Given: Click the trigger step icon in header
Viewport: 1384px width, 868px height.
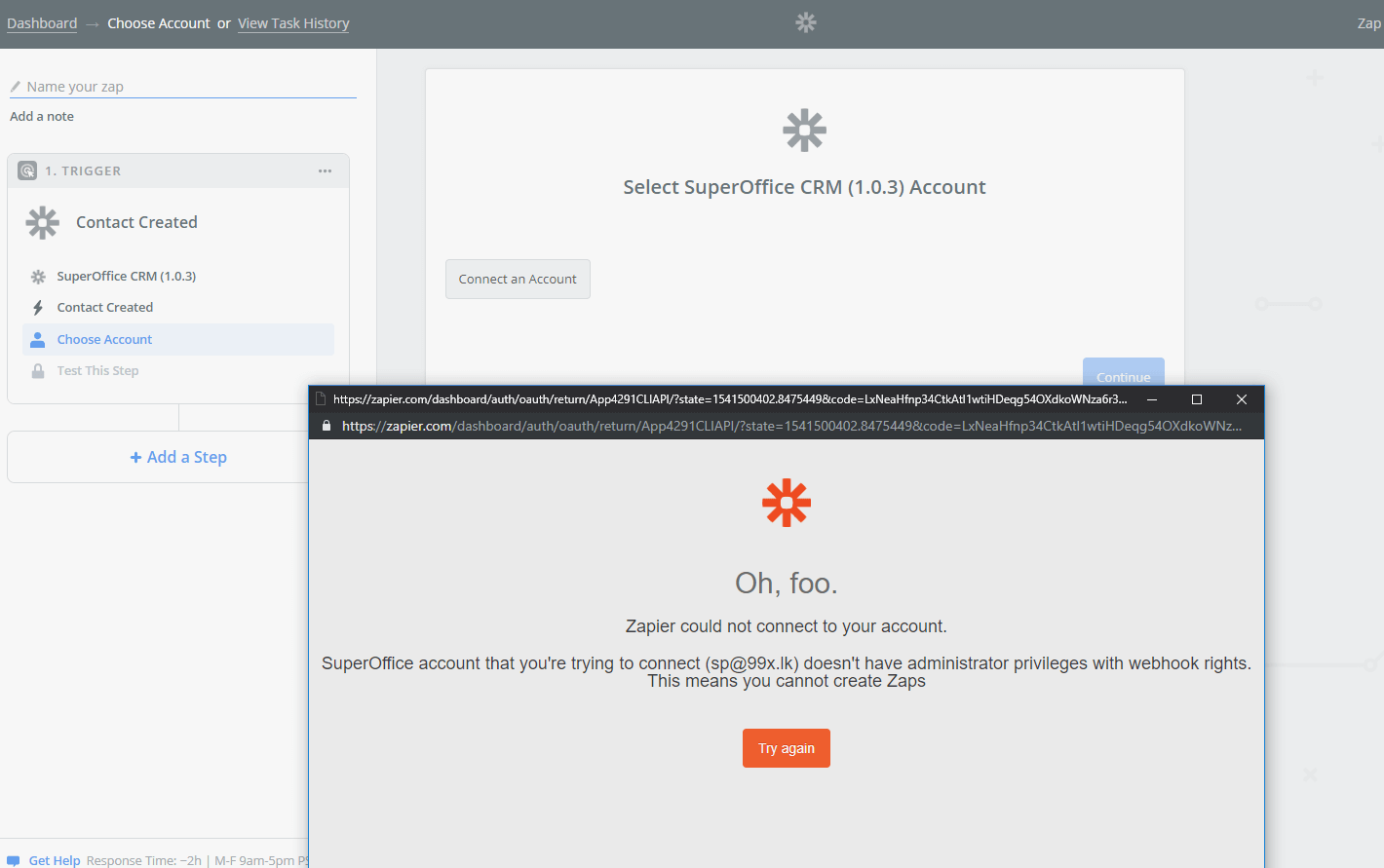Looking at the screenshot, I should point(27,170).
